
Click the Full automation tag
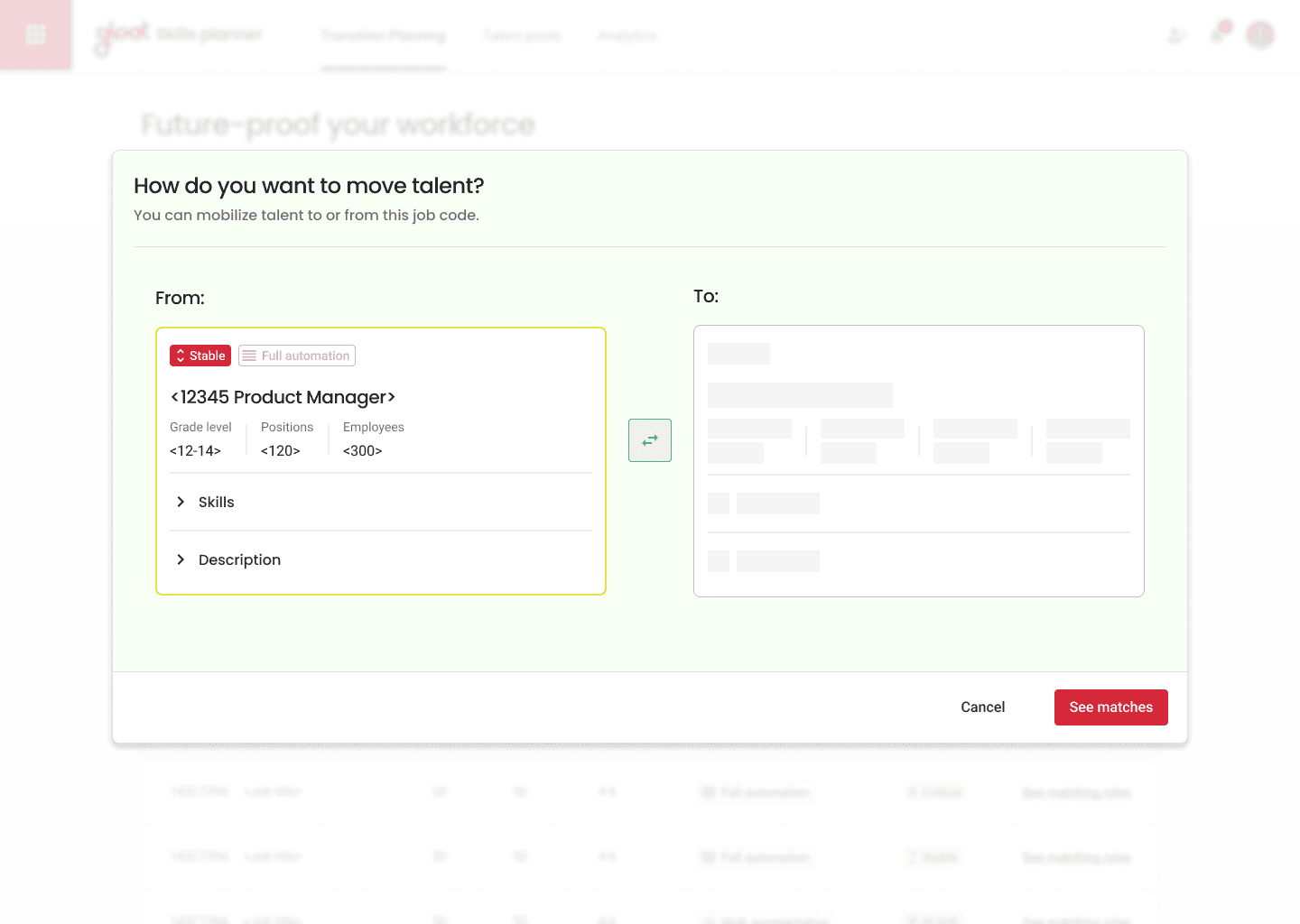pyautogui.click(x=297, y=356)
